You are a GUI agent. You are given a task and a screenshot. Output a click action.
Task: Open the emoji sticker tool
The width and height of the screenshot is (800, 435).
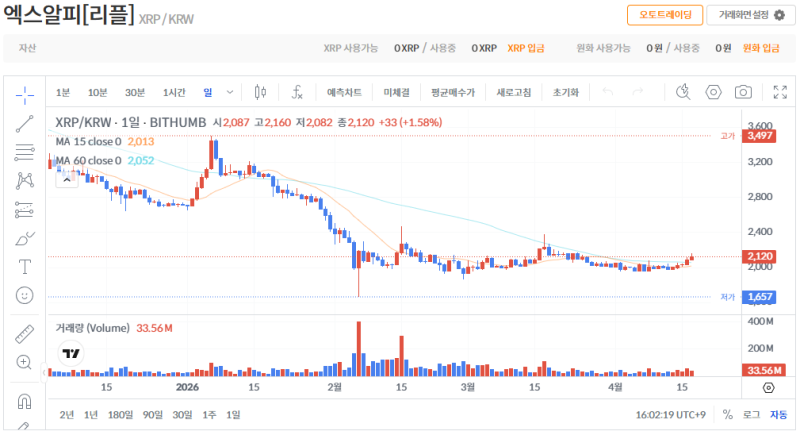pyautogui.click(x=24, y=295)
